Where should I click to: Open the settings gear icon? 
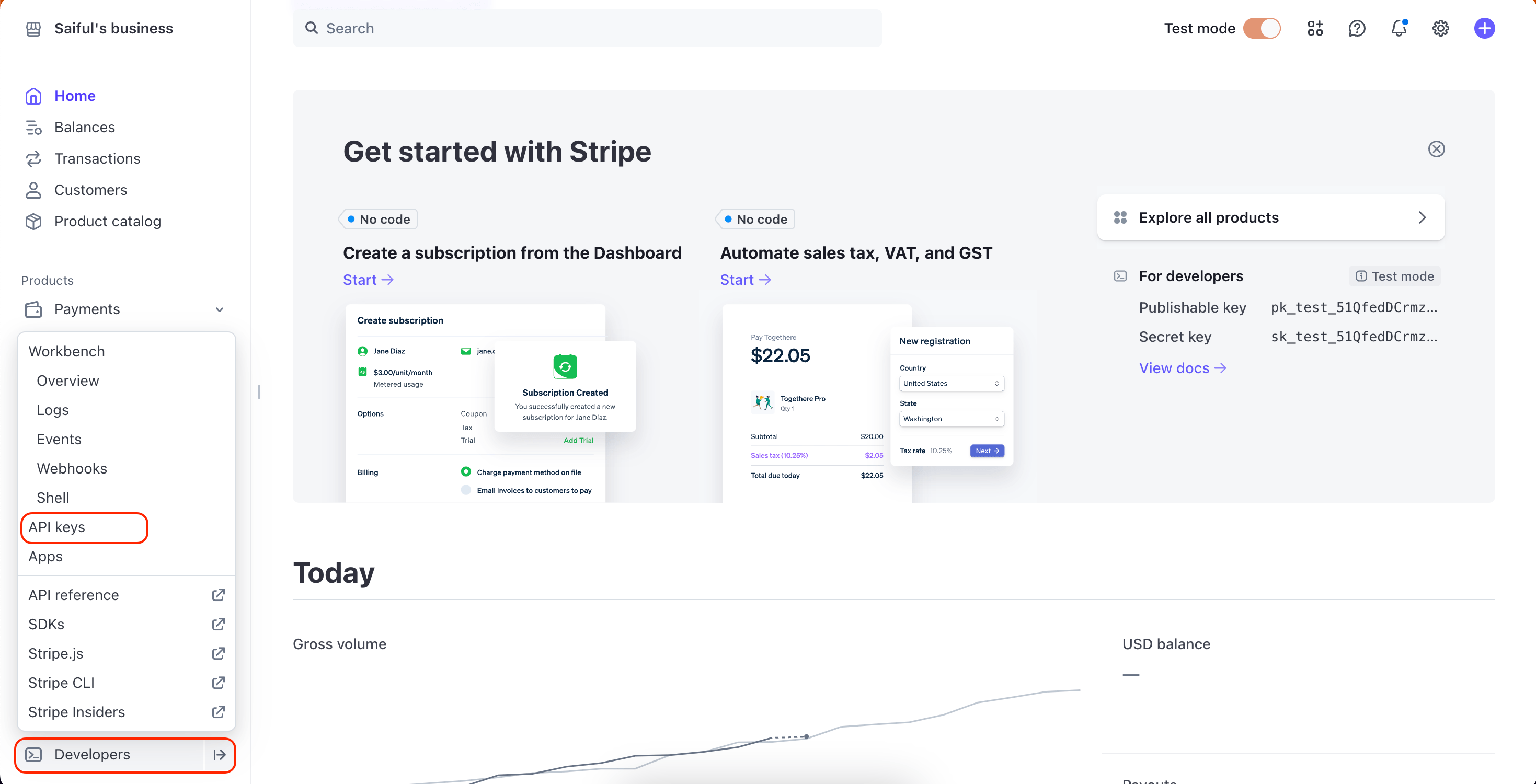(x=1441, y=29)
